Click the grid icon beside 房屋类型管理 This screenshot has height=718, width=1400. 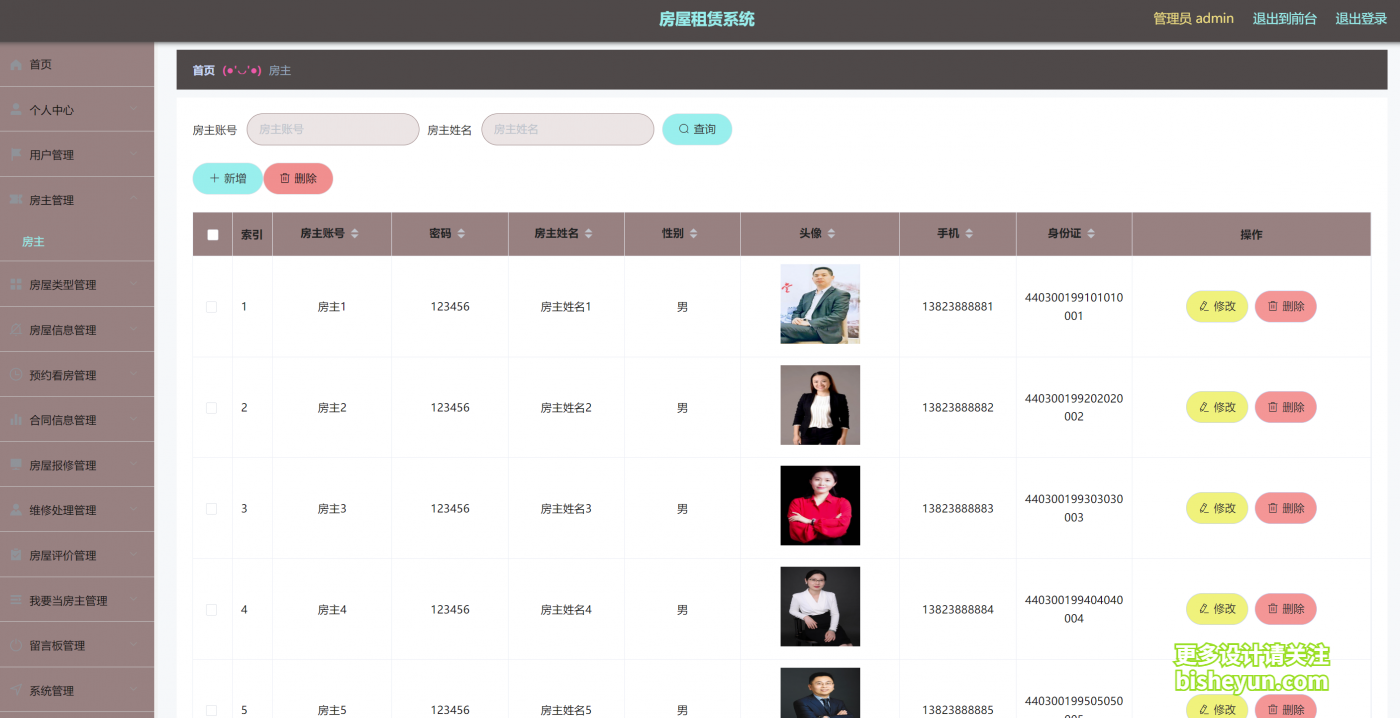(16, 285)
